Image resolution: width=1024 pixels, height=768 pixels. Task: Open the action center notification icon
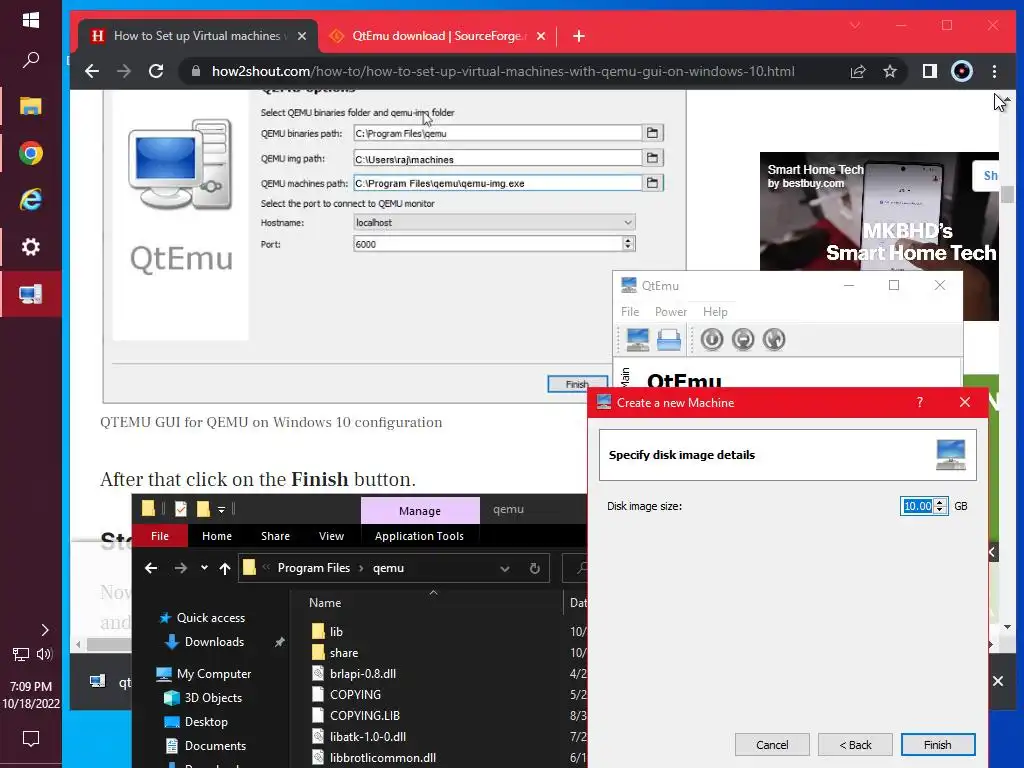(31, 739)
